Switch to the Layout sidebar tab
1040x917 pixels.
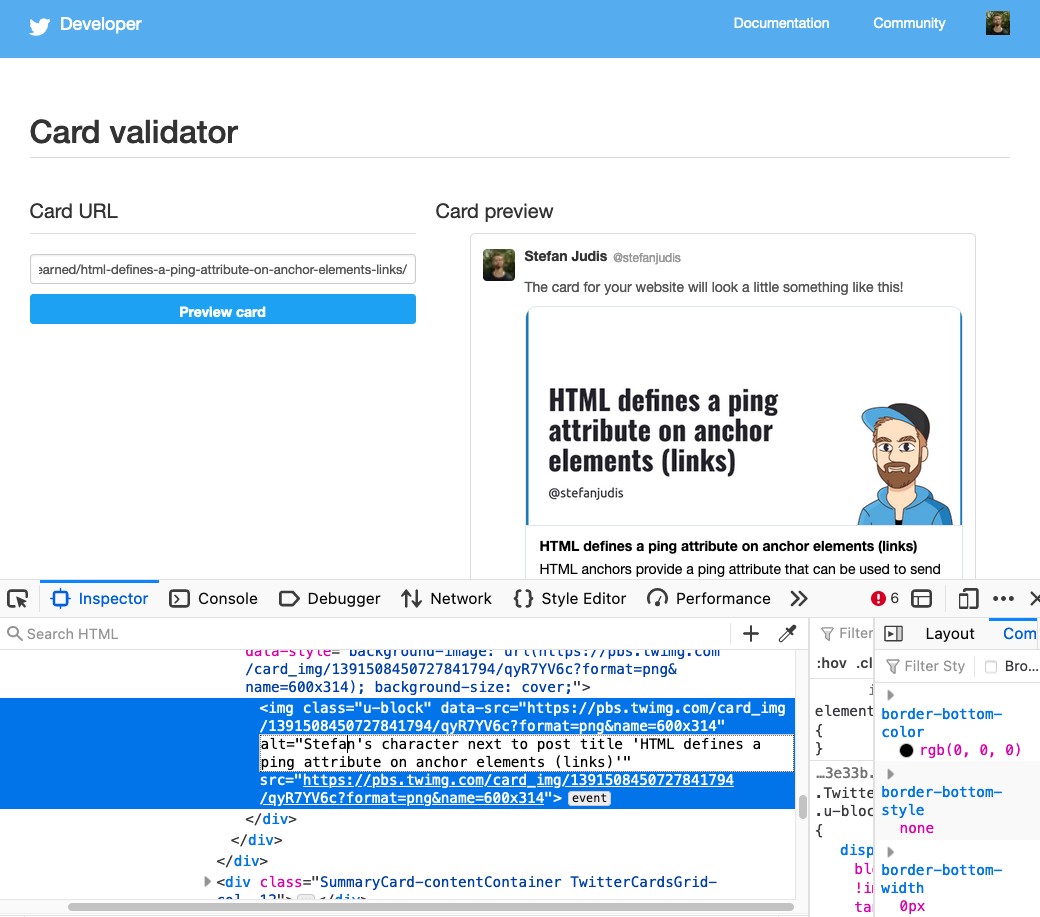pyautogui.click(x=949, y=634)
